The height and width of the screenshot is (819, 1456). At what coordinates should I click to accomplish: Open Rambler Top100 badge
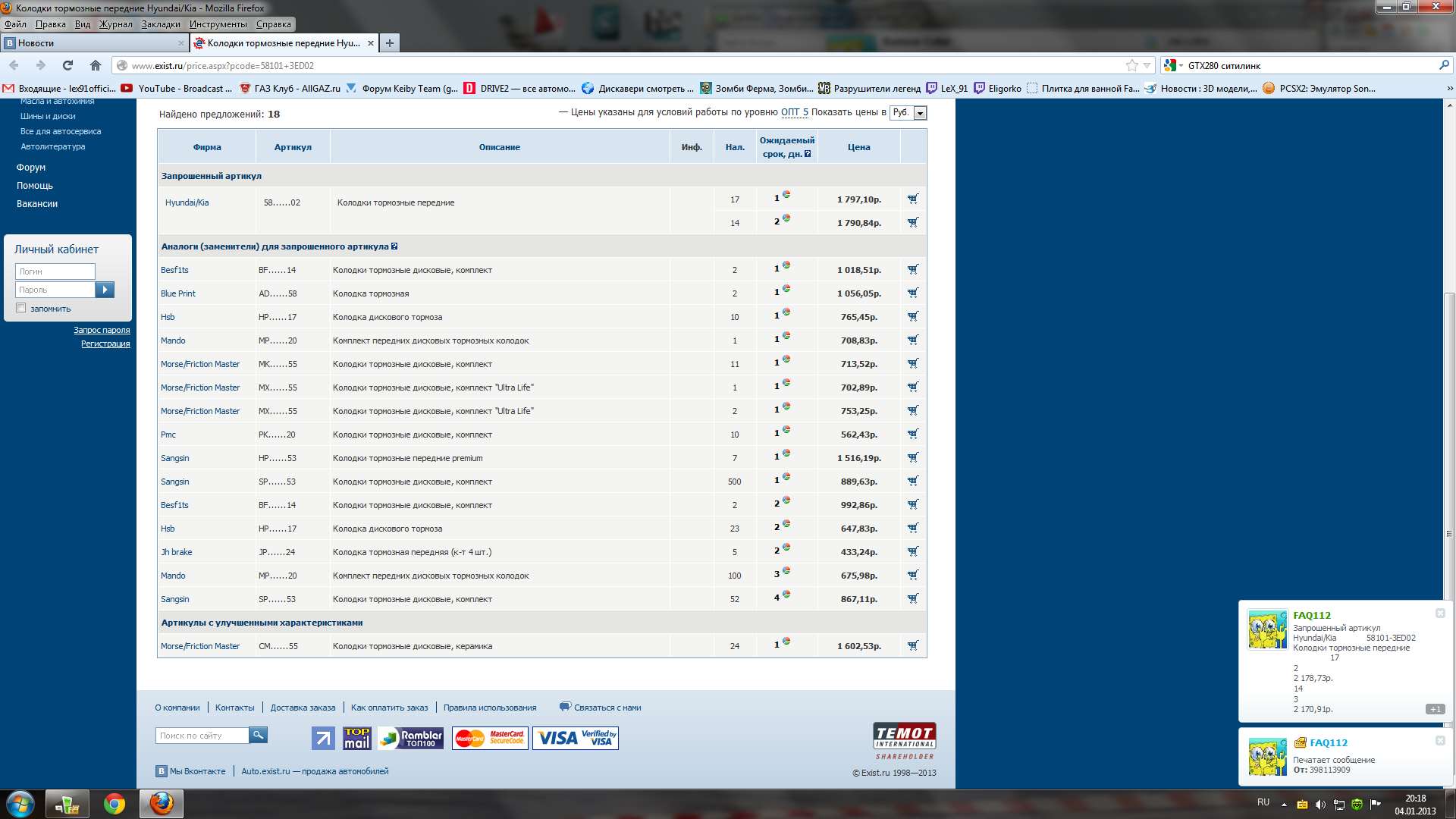pyautogui.click(x=410, y=738)
